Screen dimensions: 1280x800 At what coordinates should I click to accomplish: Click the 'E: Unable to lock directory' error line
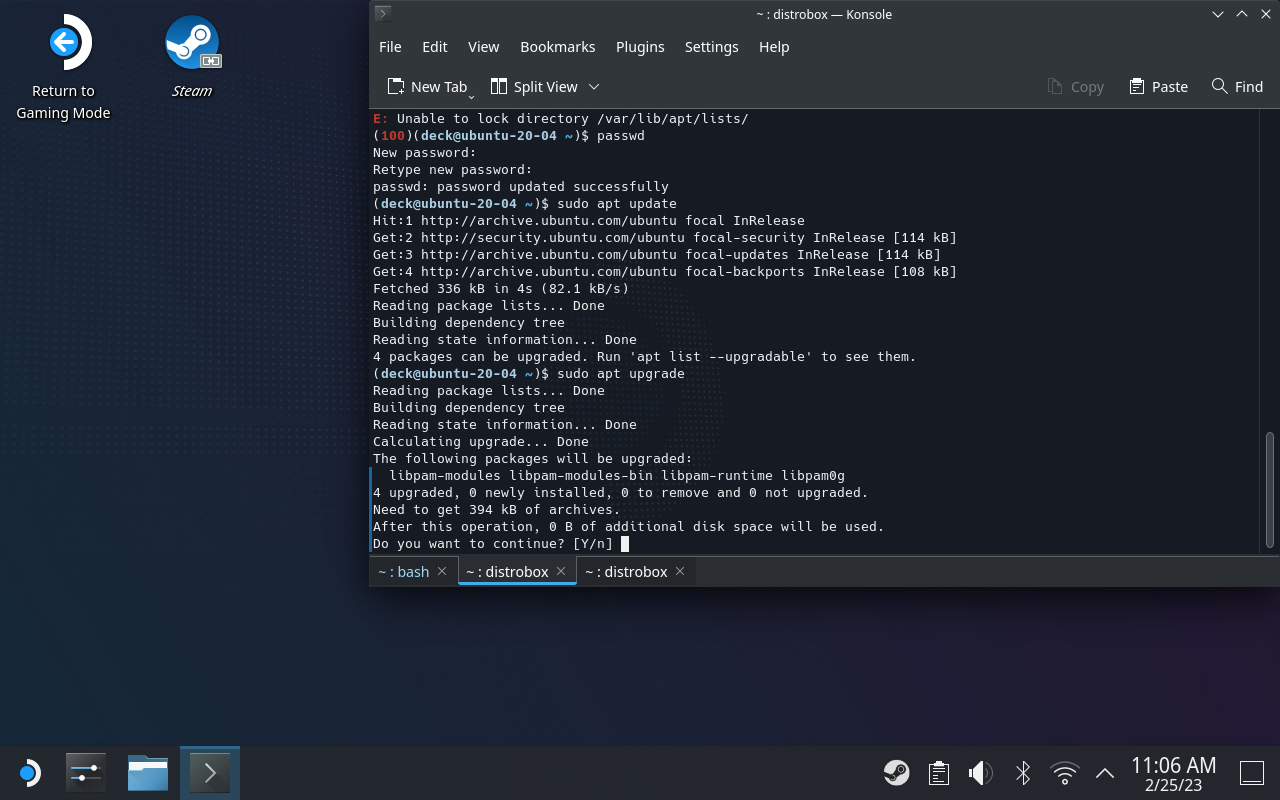(x=561, y=119)
